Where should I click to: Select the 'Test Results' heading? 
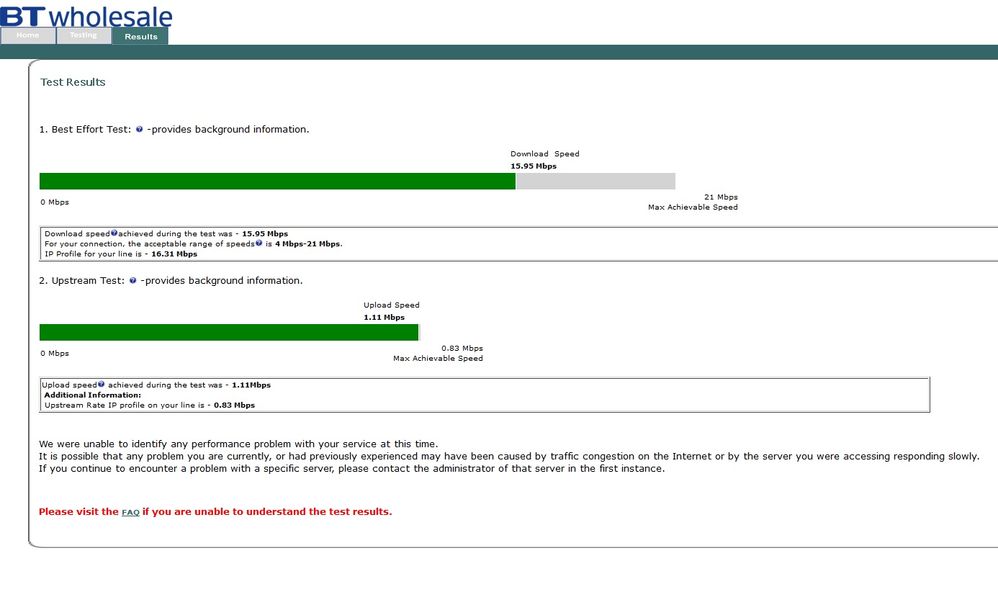pos(73,82)
